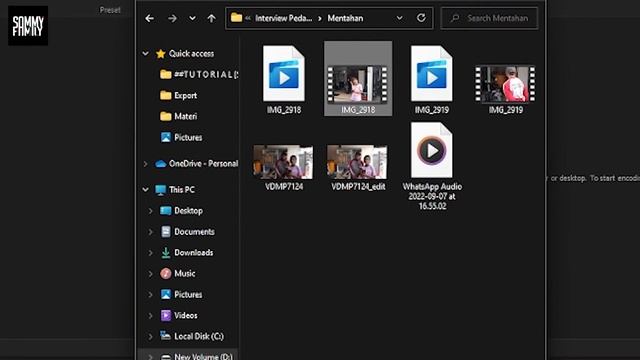The width and height of the screenshot is (640, 360).
Task: Refresh the Mentahan folder view
Action: coord(421,18)
